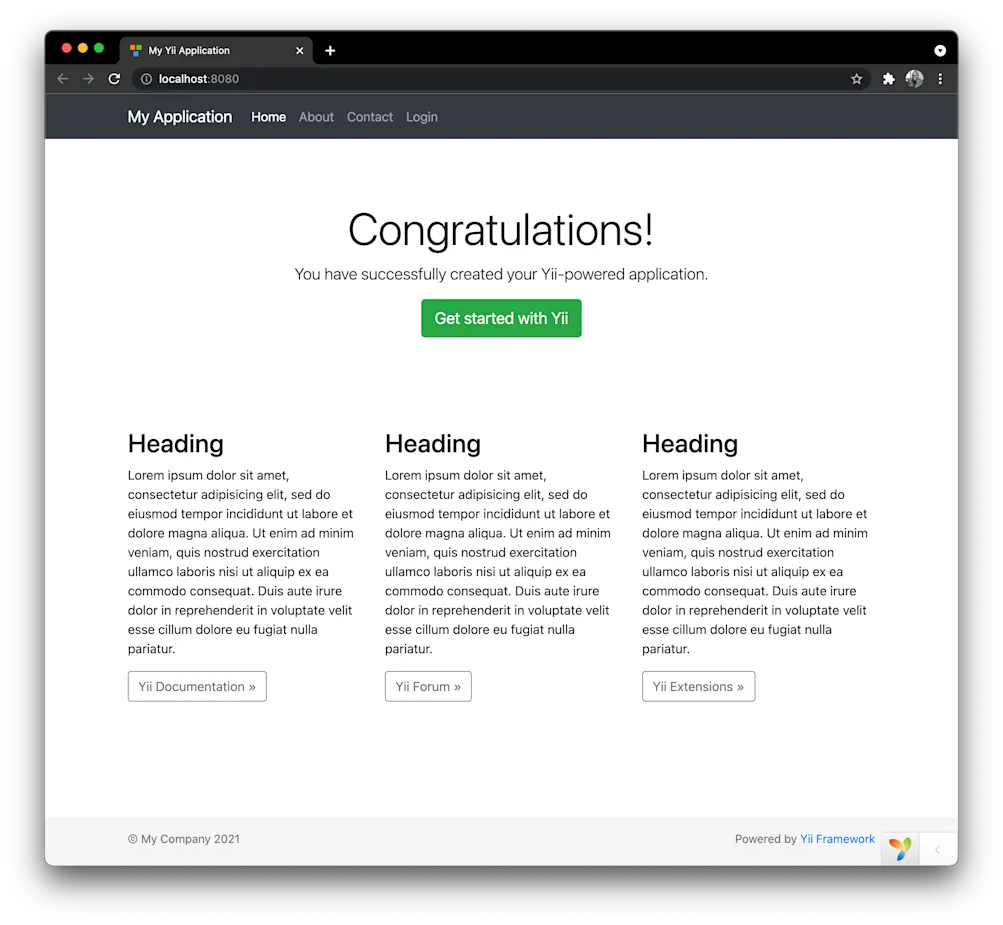Click the browser profile avatar icon
Screen dimensions: 1003x925
point(914,78)
